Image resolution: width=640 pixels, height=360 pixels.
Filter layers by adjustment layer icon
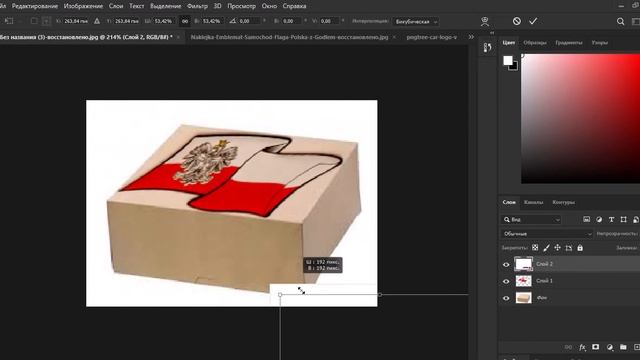[x=599, y=220]
